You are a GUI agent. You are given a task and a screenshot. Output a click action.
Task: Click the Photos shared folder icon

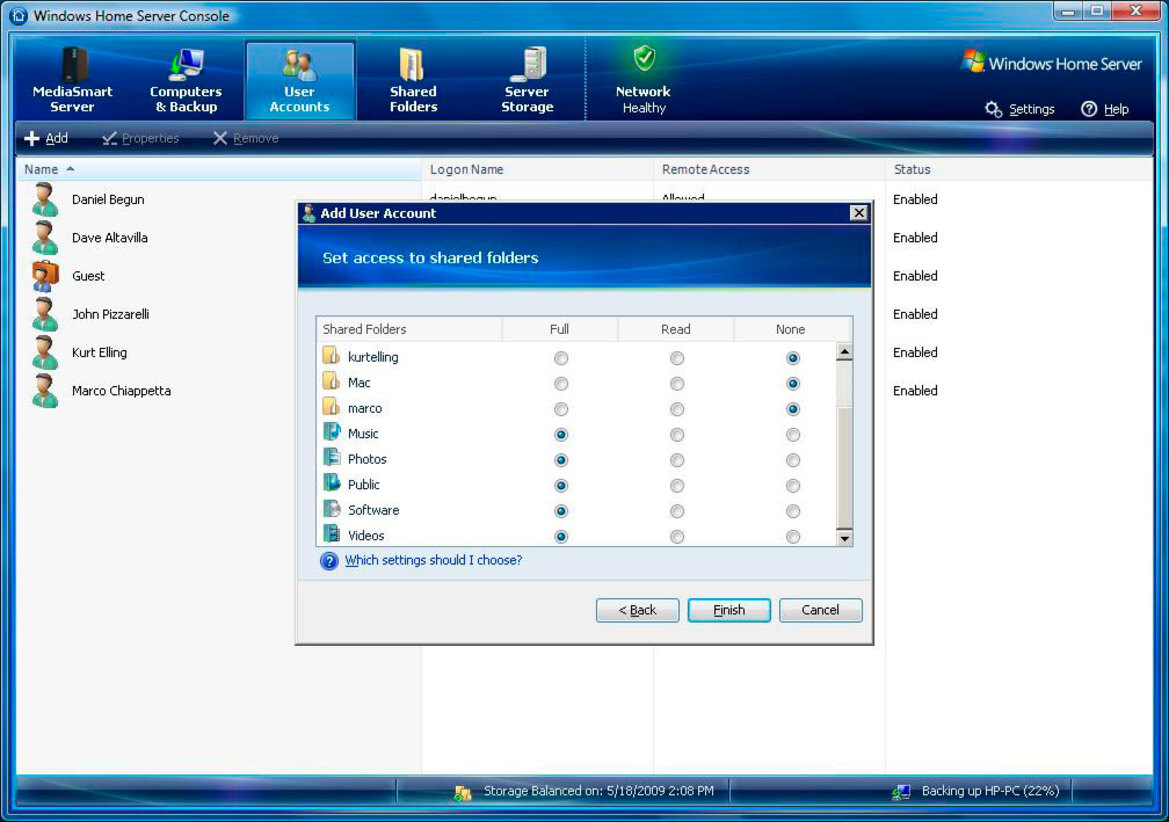pos(332,458)
